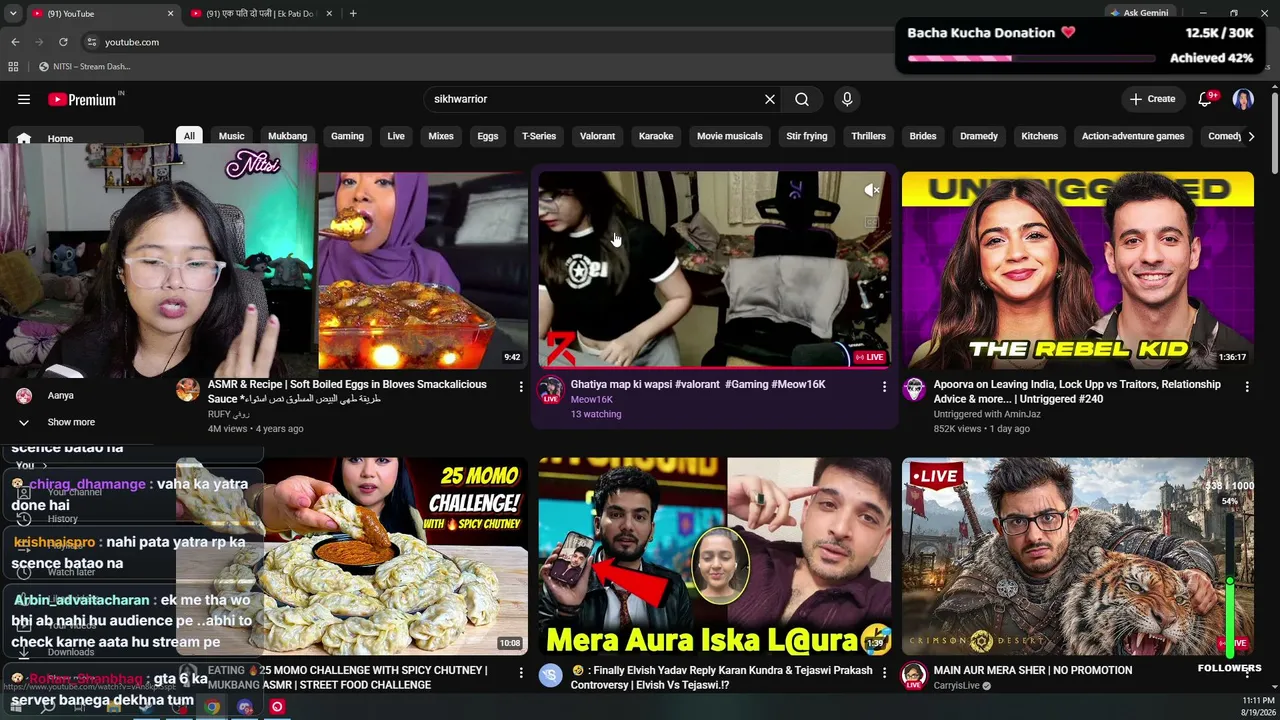Show next category chips with the arrow

(x=1250, y=136)
